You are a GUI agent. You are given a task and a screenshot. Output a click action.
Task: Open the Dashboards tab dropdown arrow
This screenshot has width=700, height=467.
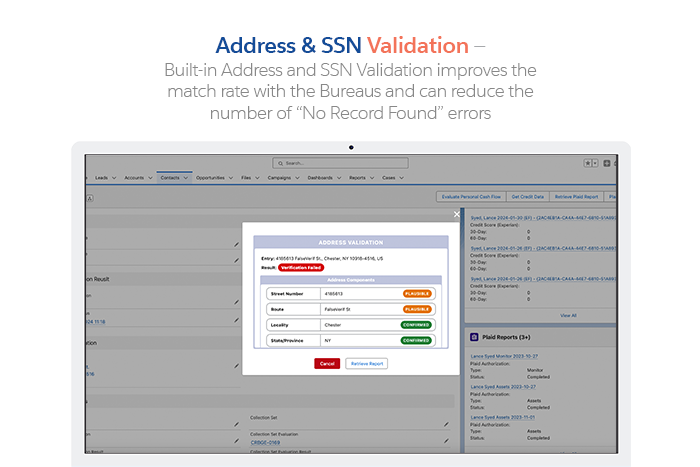[x=340, y=177]
